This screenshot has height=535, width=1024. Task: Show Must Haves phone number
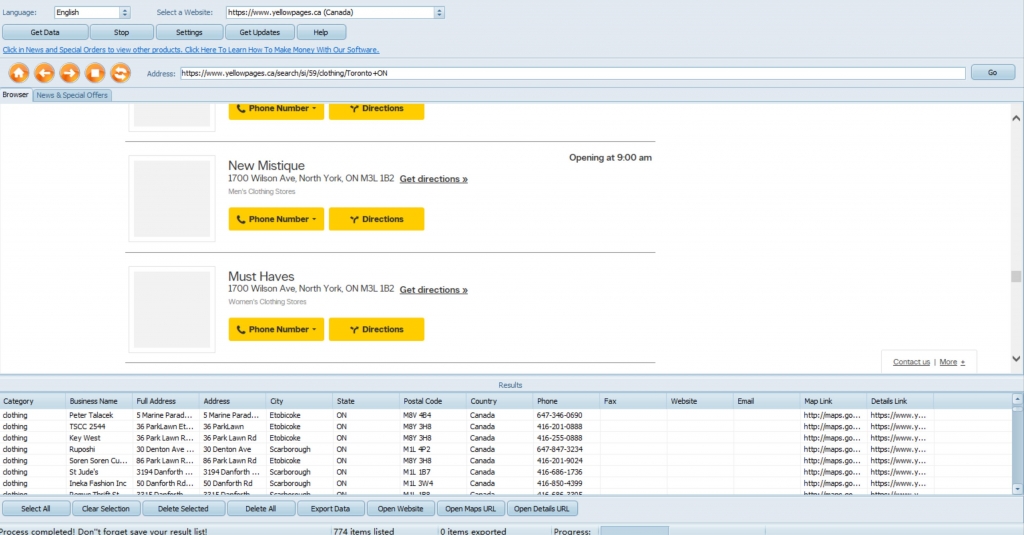pyautogui.click(x=276, y=329)
